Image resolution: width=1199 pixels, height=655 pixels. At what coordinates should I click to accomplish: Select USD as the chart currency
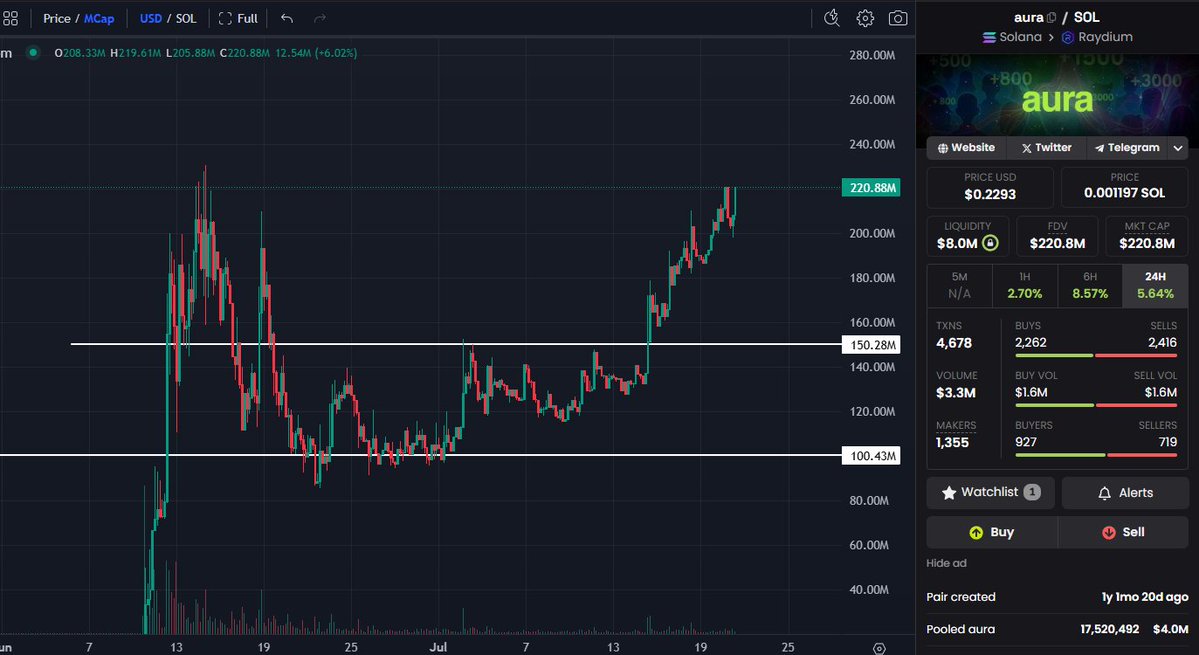point(151,18)
